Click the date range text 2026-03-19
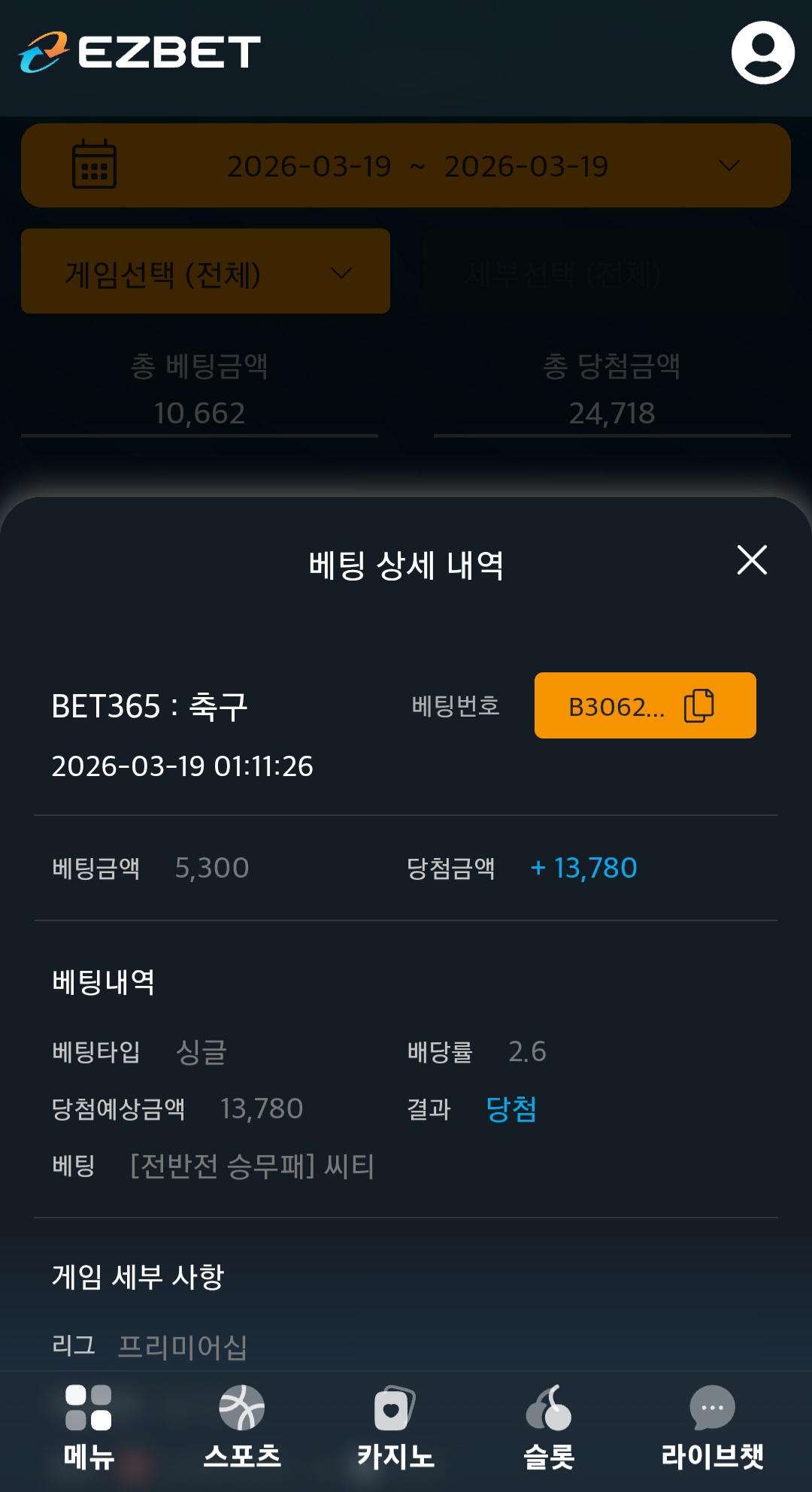This screenshot has height=1492, width=812. [417, 166]
